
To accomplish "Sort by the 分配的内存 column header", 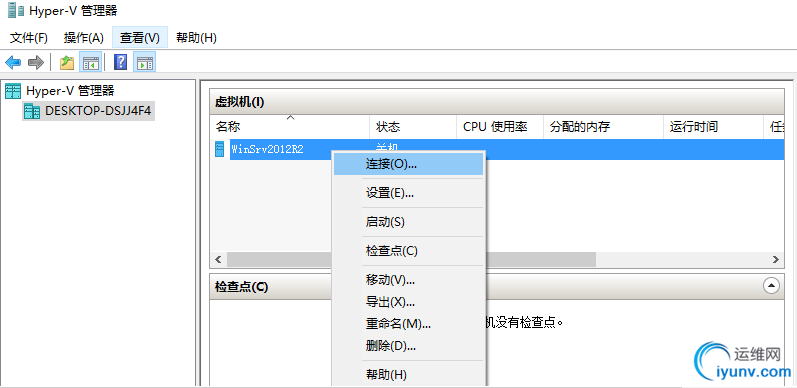I will pyautogui.click(x=603, y=127).
